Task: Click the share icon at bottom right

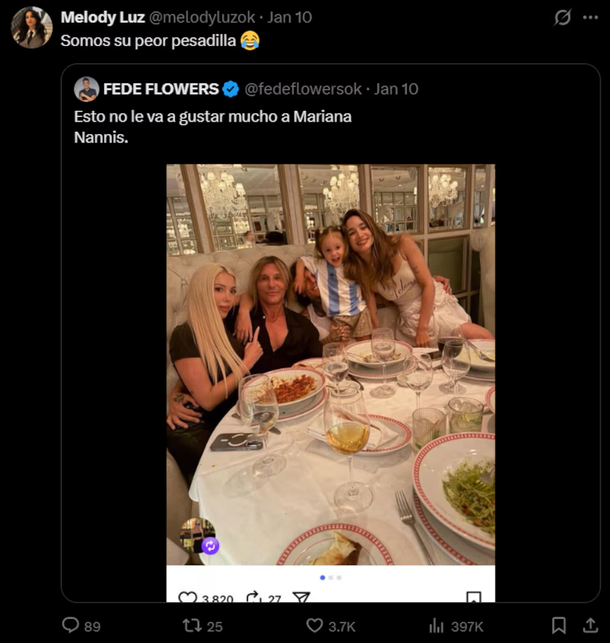Action: [590, 626]
